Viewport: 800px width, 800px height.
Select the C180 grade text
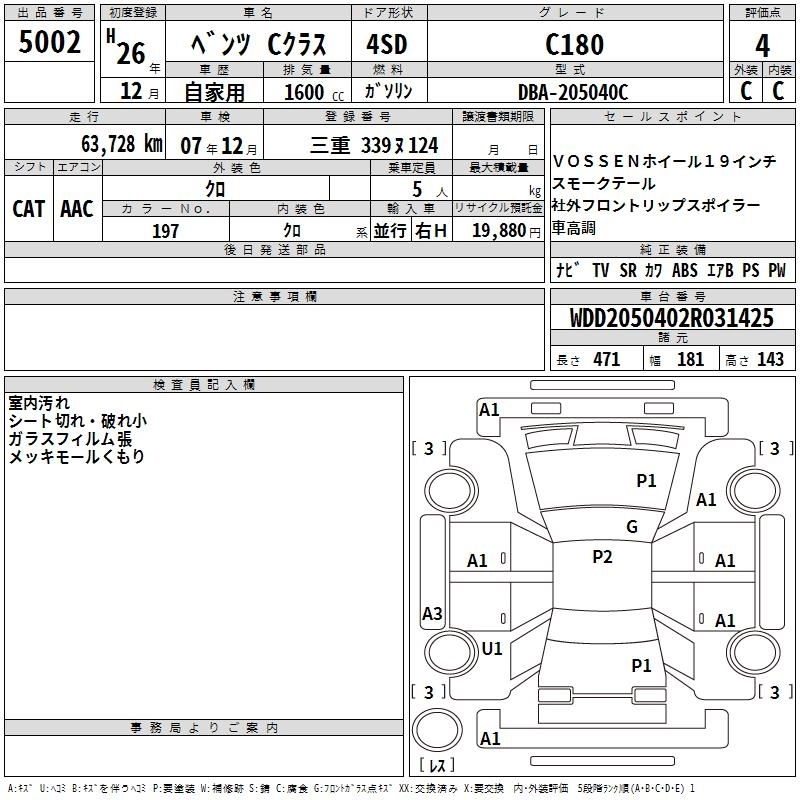(x=574, y=44)
